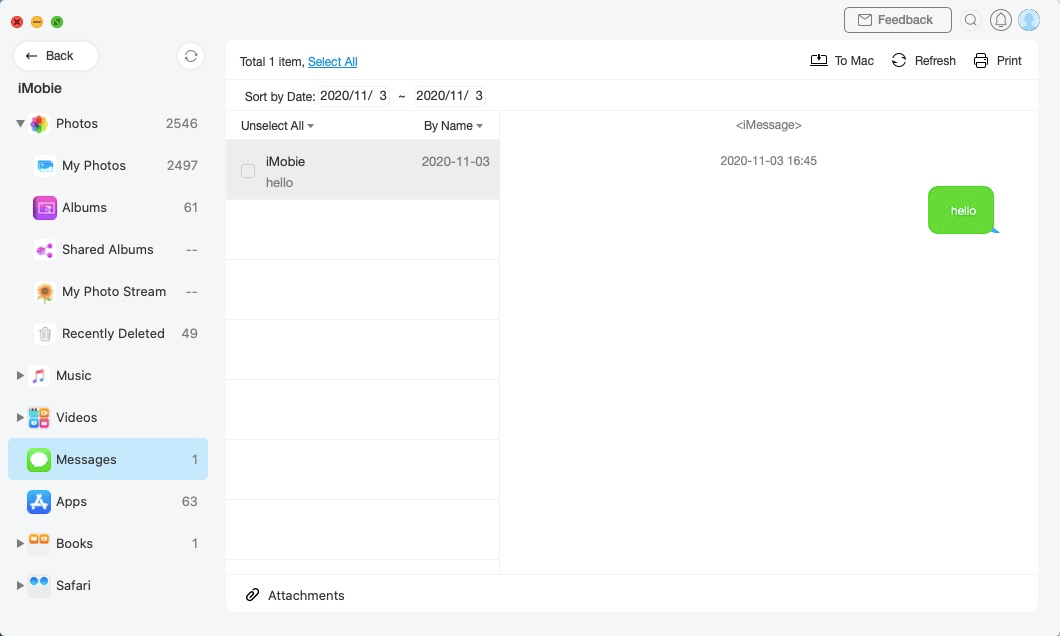Select the Albums sidebar item
This screenshot has width=1060, height=636.
[x=108, y=207]
